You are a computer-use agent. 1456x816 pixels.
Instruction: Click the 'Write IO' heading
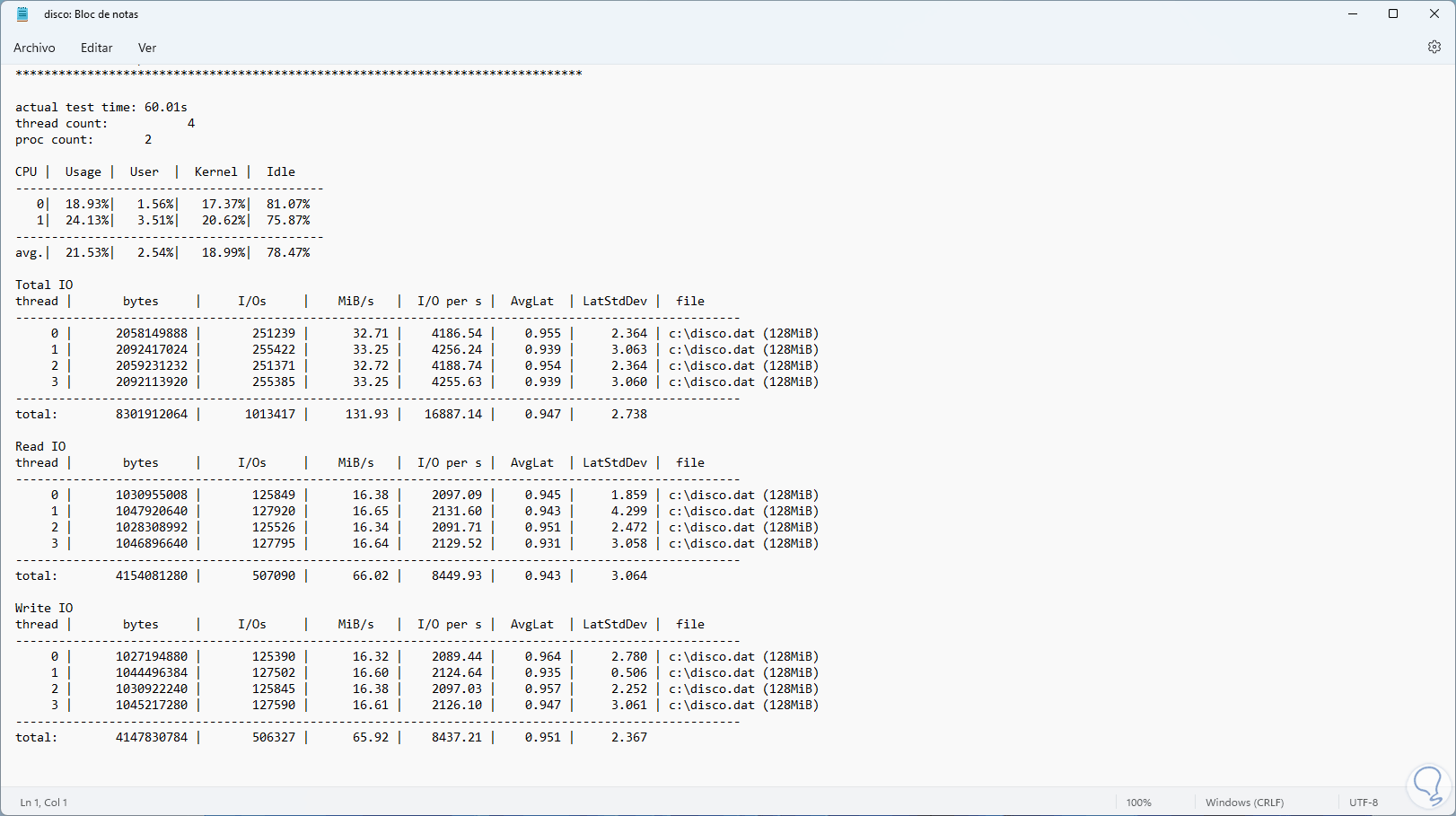pyautogui.click(x=44, y=608)
